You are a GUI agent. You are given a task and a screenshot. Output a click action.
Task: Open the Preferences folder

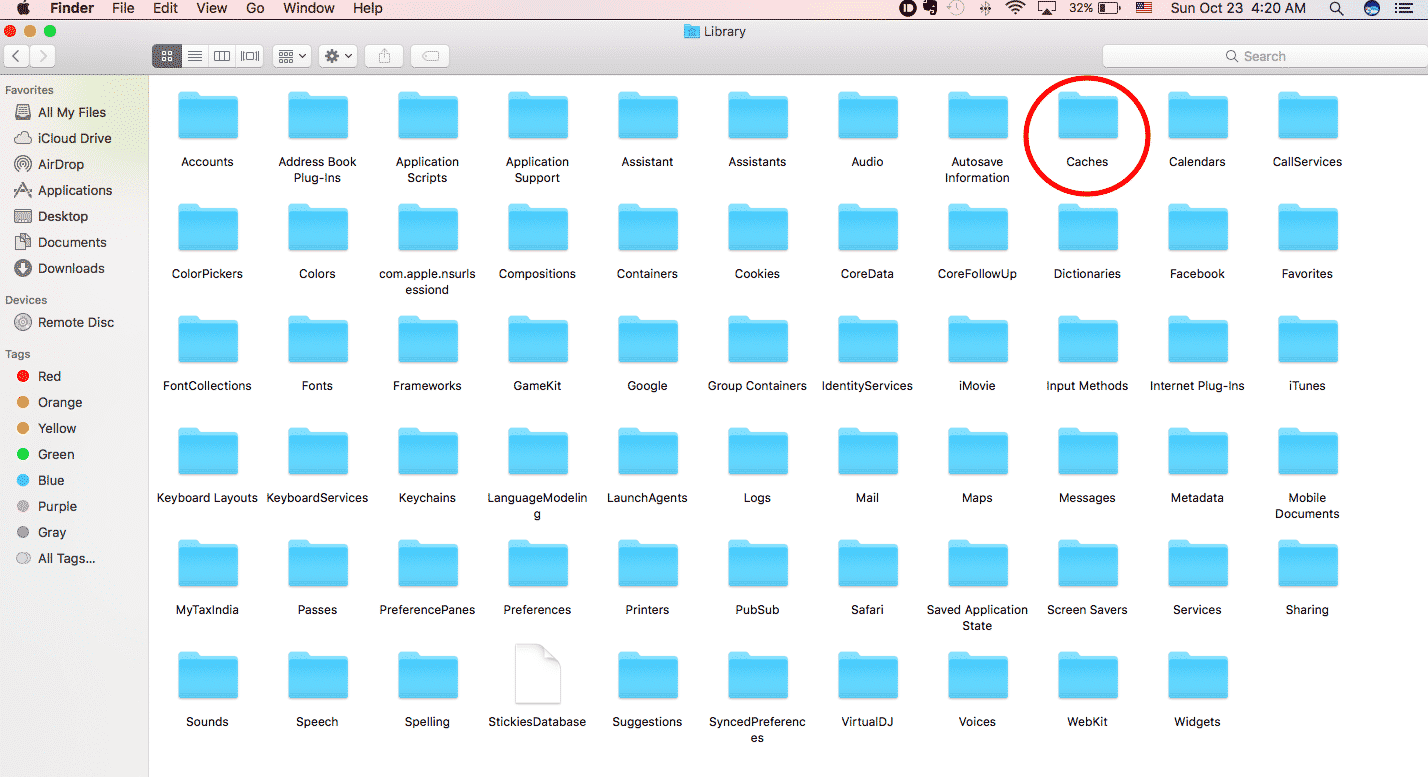coord(537,564)
